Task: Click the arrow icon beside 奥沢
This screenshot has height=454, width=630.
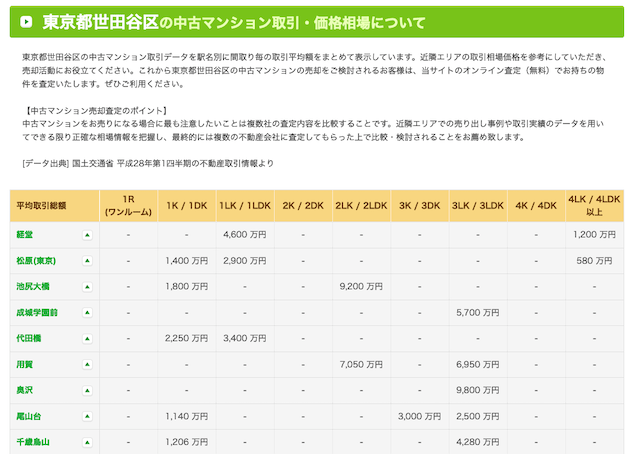Action: [87, 391]
